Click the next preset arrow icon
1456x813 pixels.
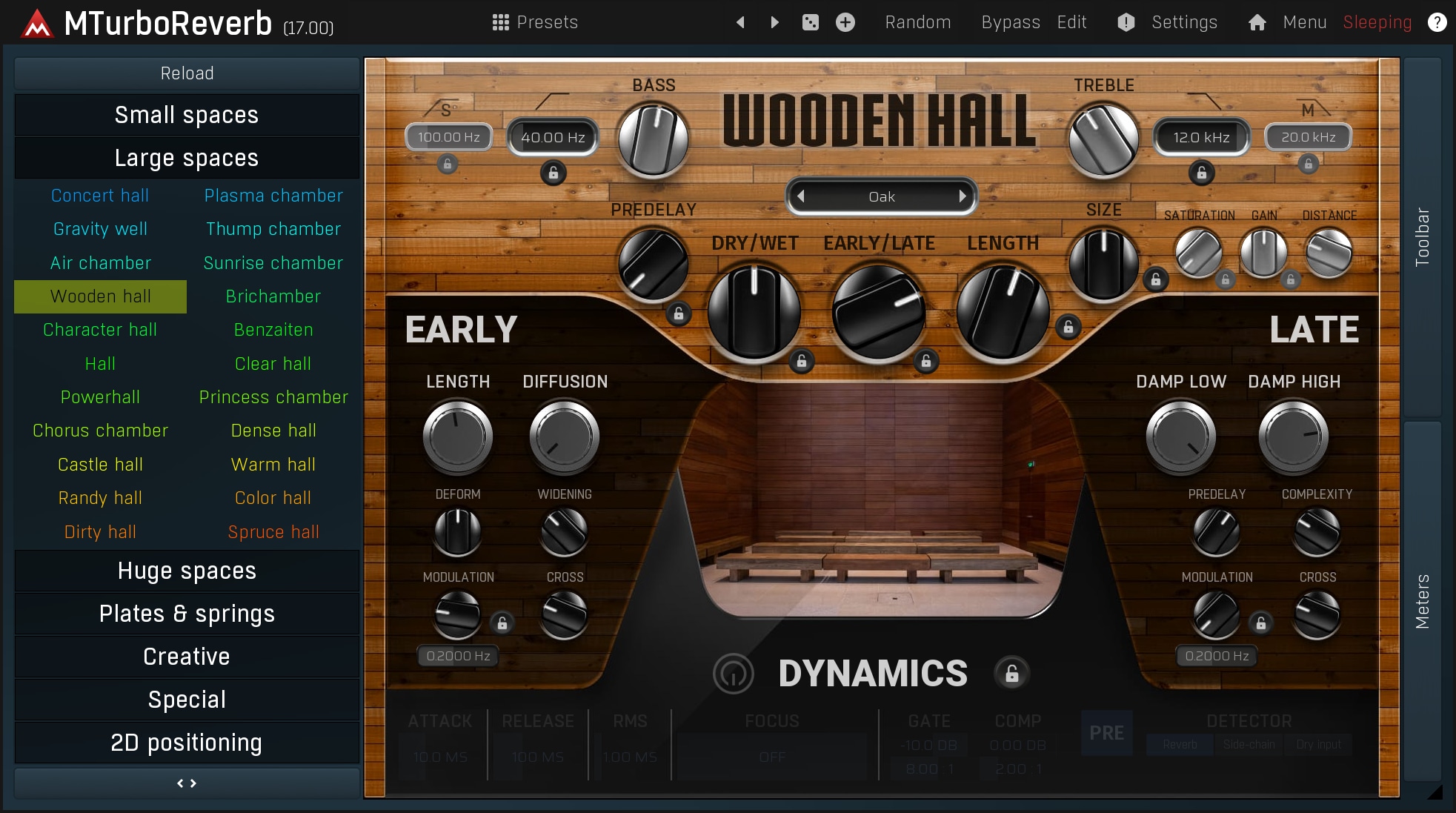[x=774, y=22]
